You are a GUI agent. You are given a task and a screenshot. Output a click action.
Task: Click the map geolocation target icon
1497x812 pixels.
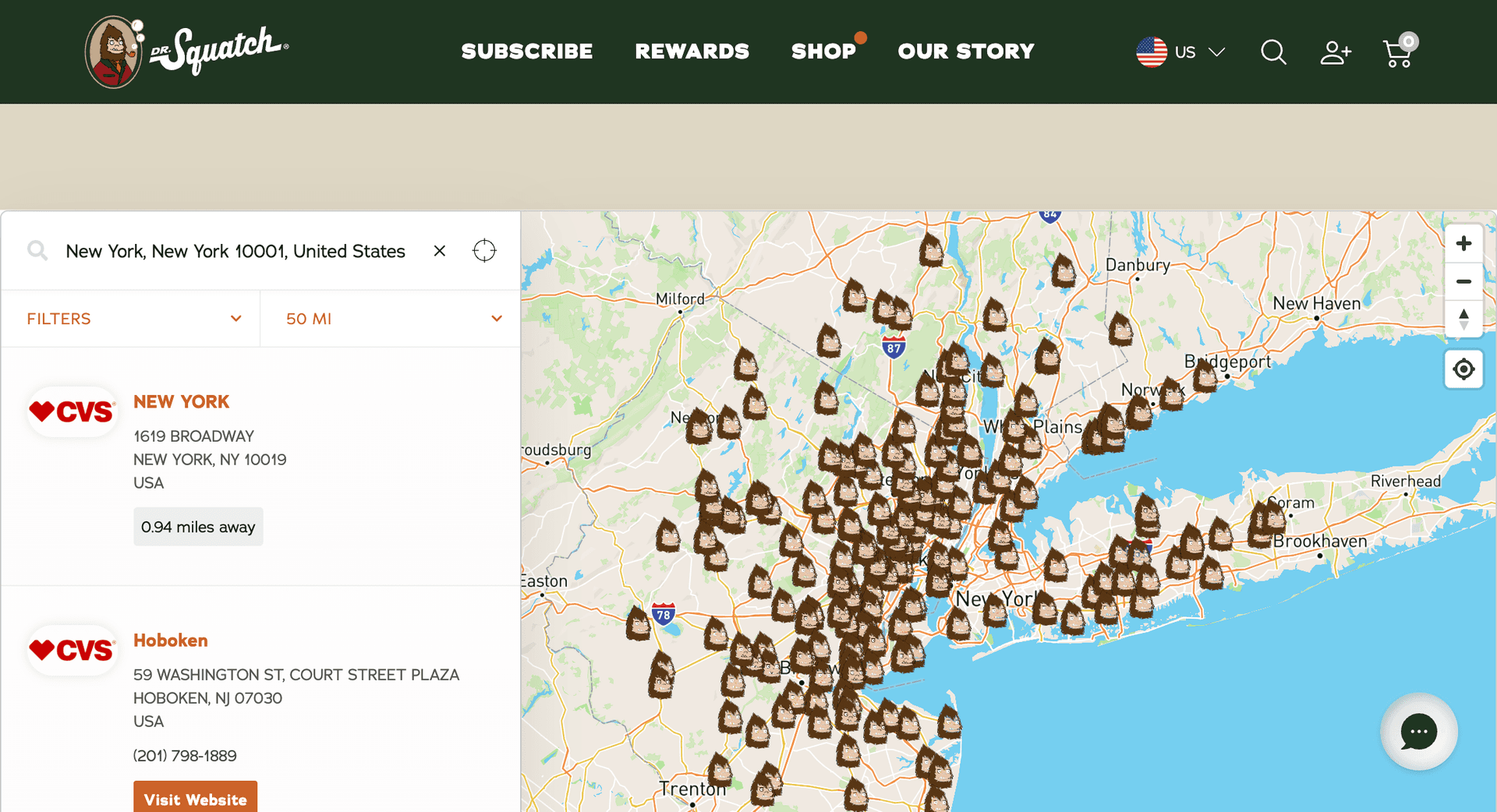pos(1464,369)
